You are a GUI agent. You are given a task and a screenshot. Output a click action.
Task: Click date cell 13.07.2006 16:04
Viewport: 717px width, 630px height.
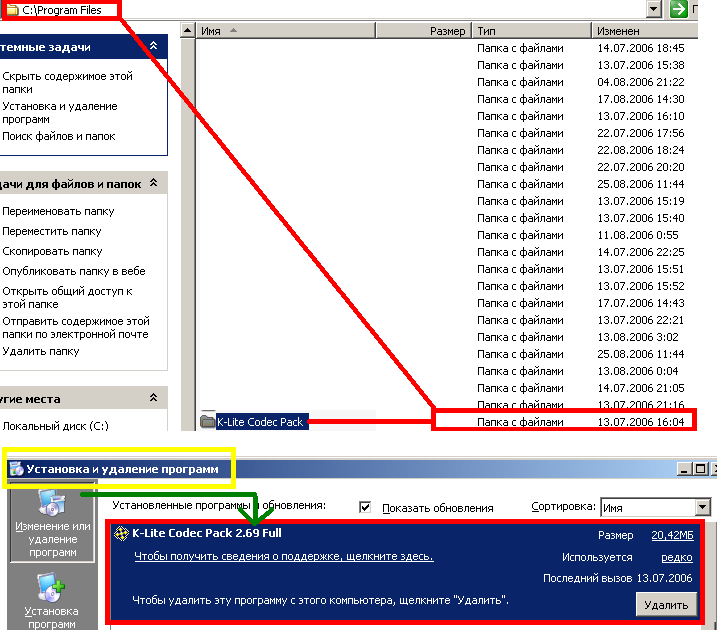pyautogui.click(x=641, y=422)
